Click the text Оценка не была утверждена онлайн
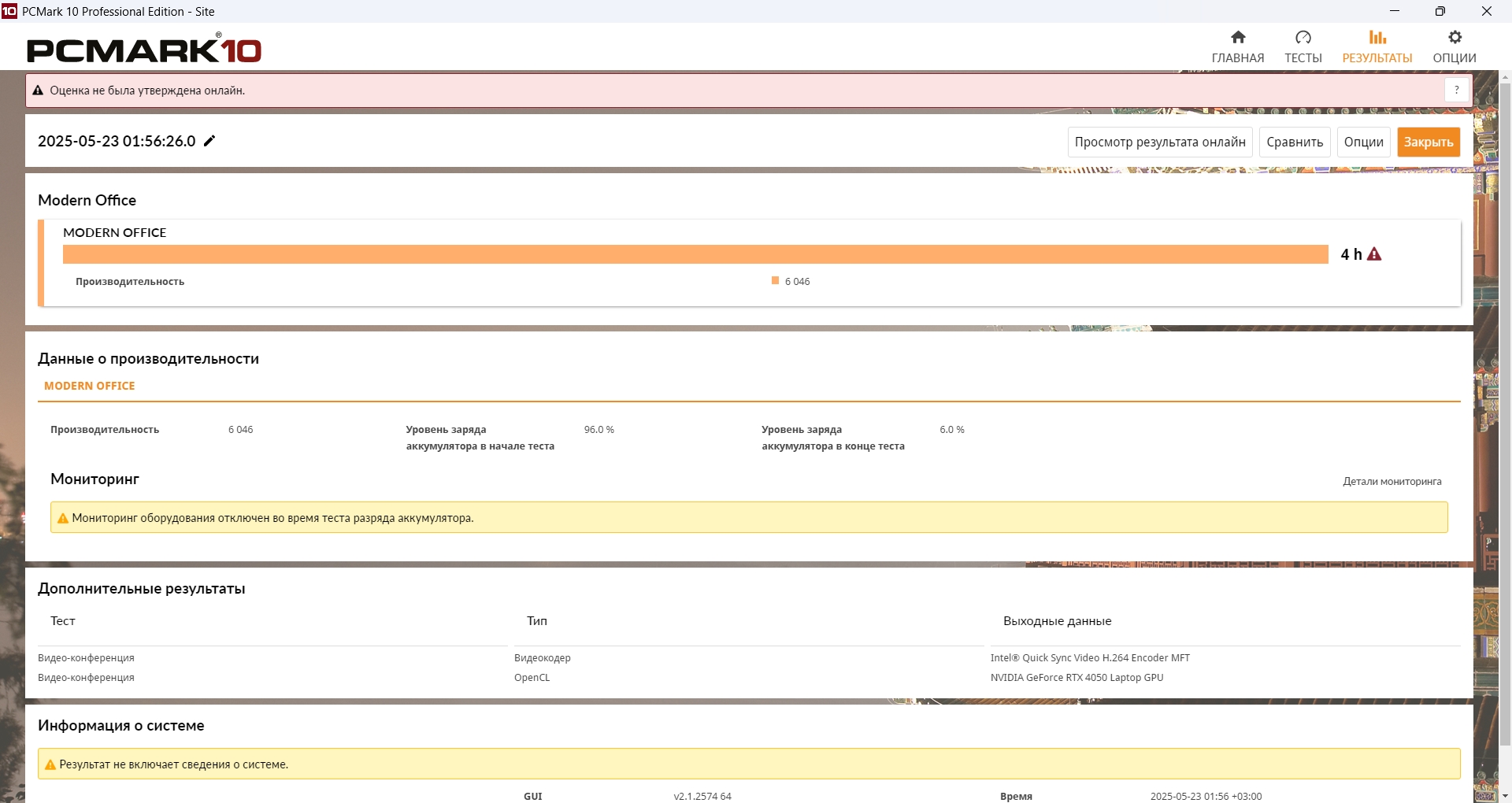Viewport: 1512px width, 803px height. (x=147, y=91)
